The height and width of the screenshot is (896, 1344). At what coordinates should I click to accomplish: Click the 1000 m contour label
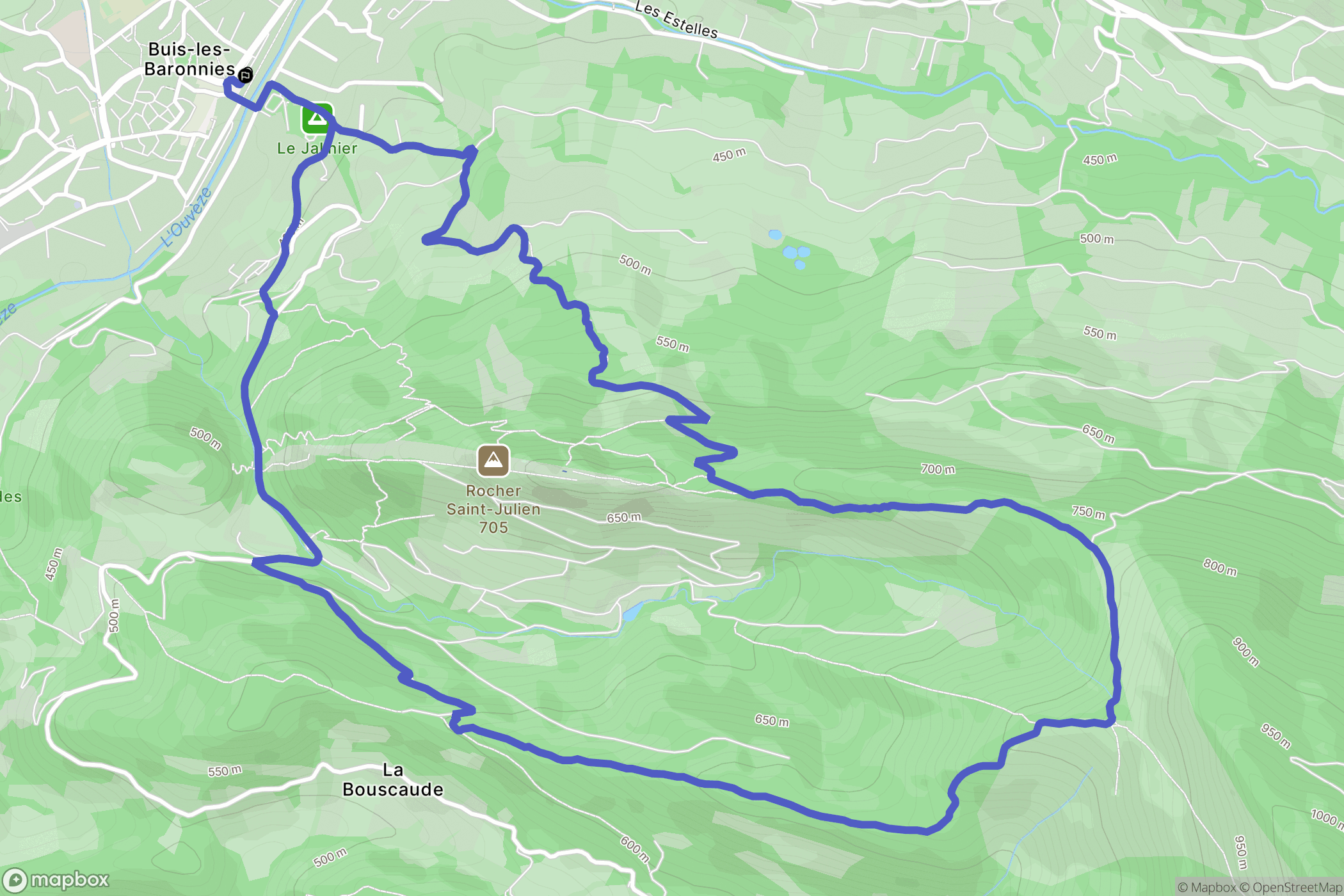tap(1327, 818)
